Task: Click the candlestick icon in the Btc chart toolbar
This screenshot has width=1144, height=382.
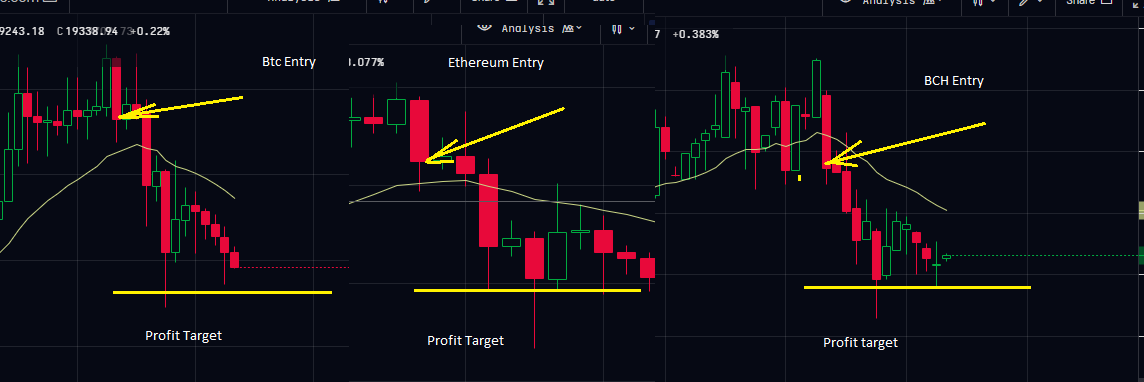Action: pyautogui.click(x=384, y=2)
